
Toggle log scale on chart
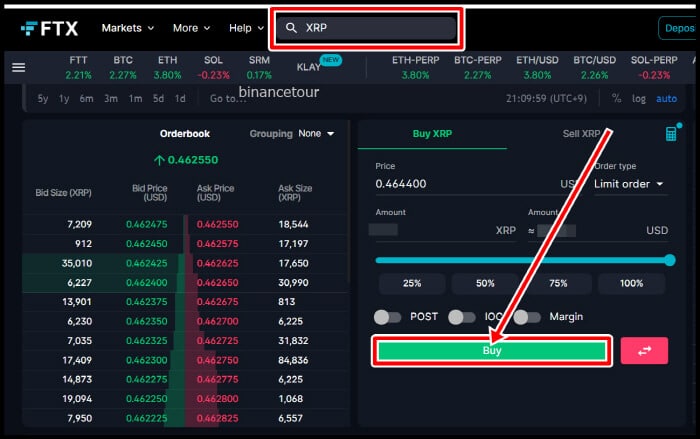(638, 99)
